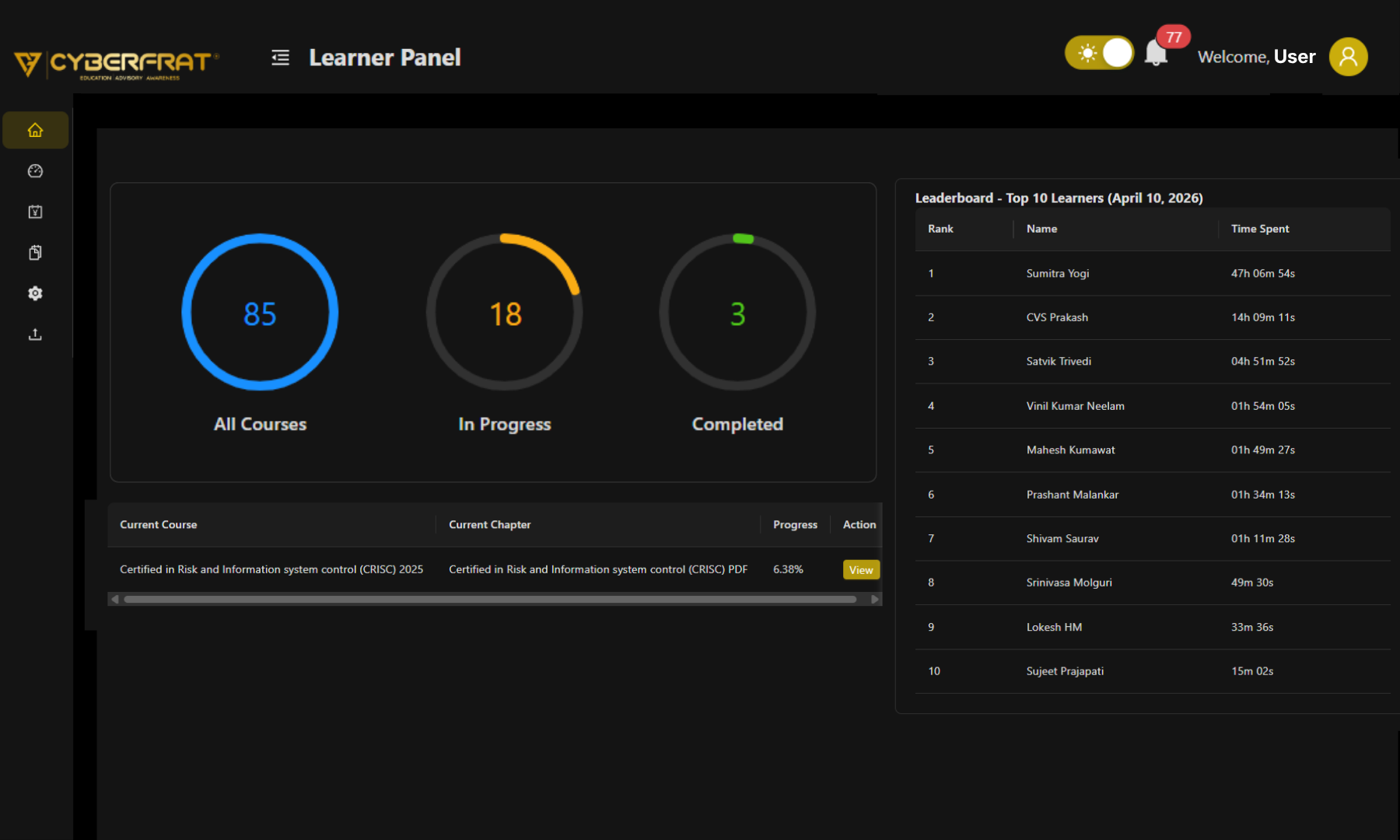Click the copy documents icon in sidebar

pyautogui.click(x=35, y=253)
